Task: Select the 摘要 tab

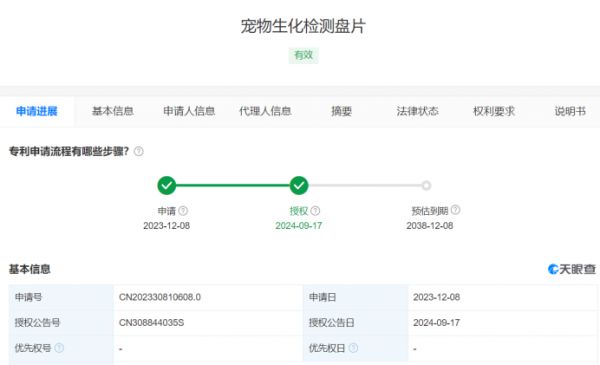Action: point(341,111)
